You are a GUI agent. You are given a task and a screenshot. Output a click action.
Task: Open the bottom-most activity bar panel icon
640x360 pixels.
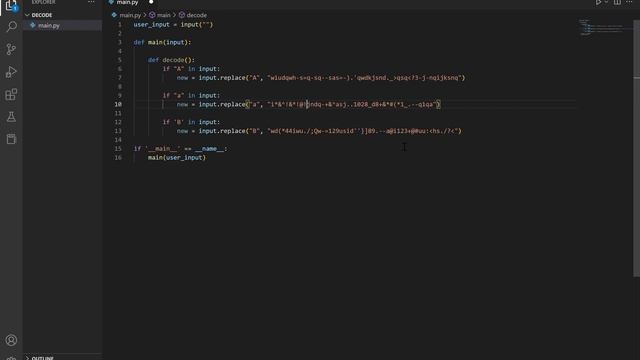coord(11,139)
